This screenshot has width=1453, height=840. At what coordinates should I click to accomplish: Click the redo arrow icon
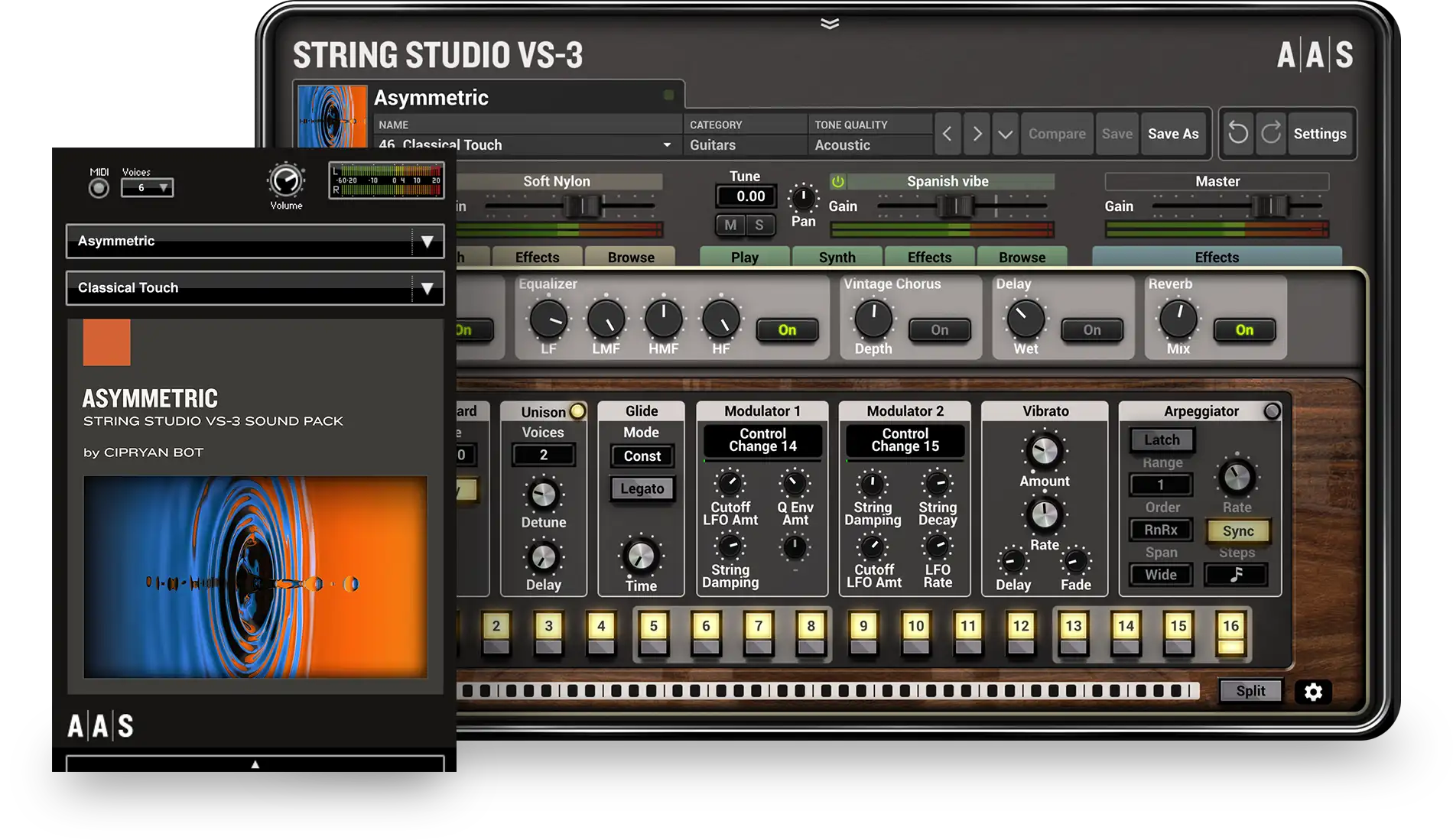pos(1270,134)
